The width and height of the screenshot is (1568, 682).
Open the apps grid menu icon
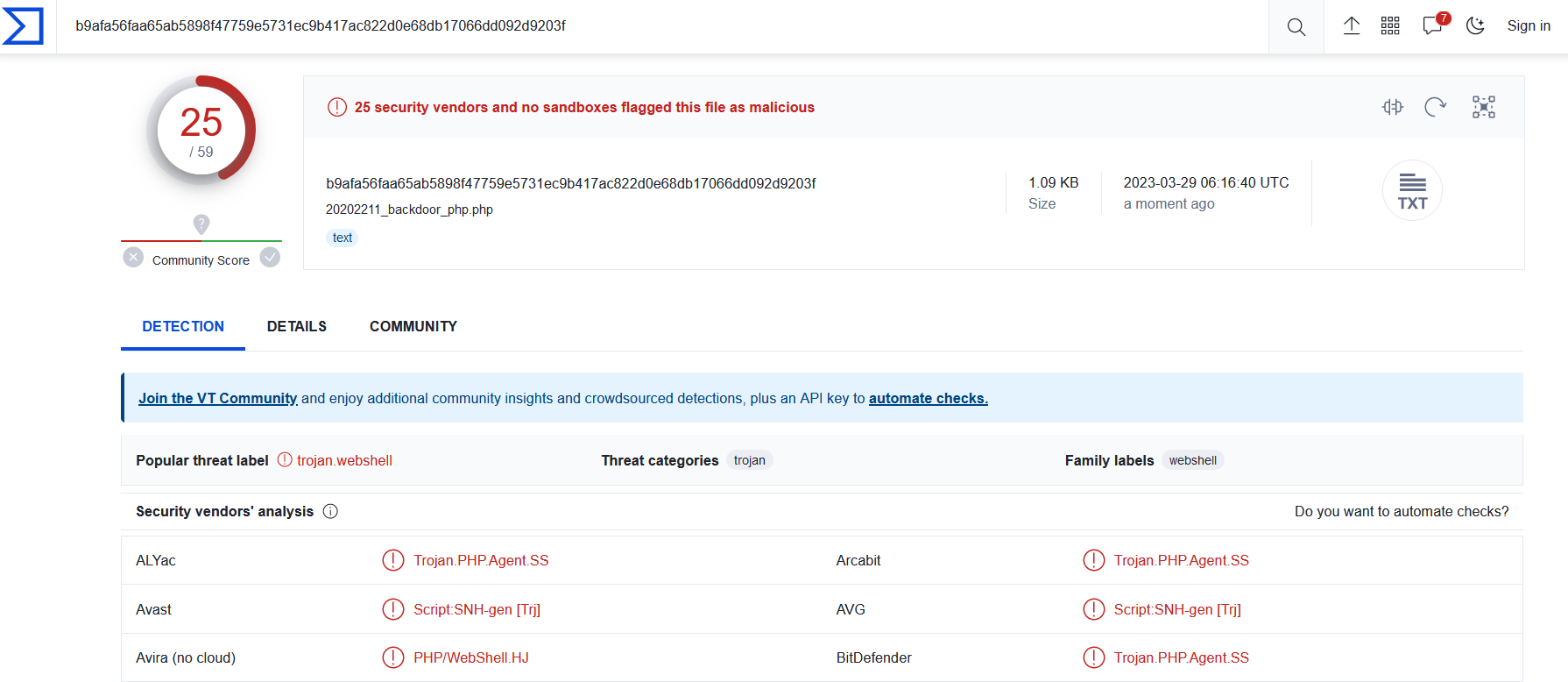point(1390,26)
